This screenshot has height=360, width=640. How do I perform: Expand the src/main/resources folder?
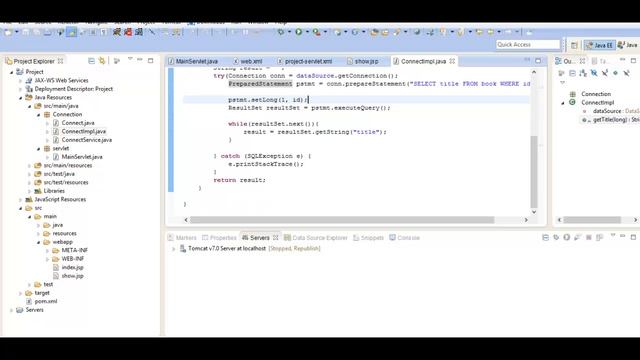pyautogui.click(x=29, y=166)
